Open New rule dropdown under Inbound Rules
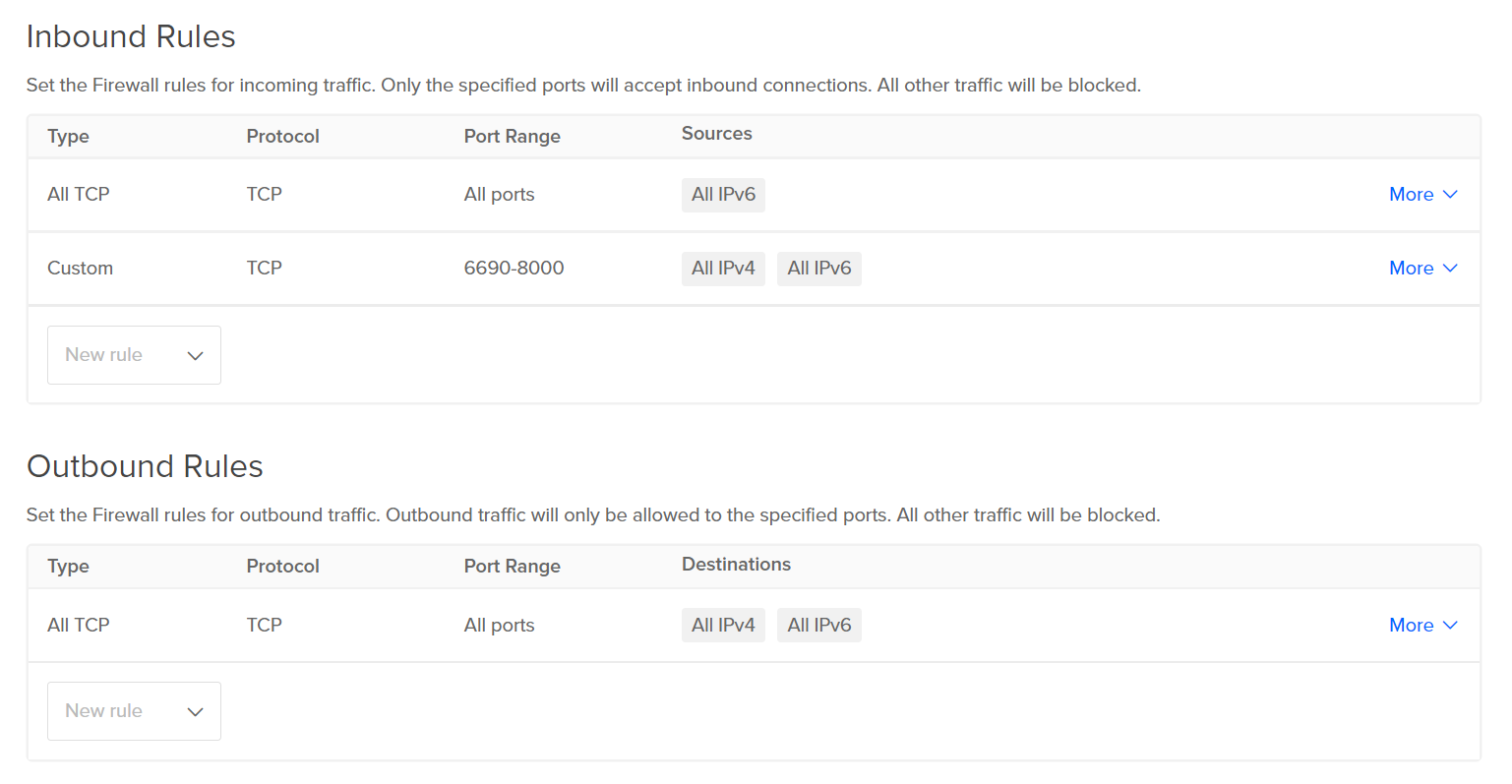1512x784 pixels. (x=134, y=355)
